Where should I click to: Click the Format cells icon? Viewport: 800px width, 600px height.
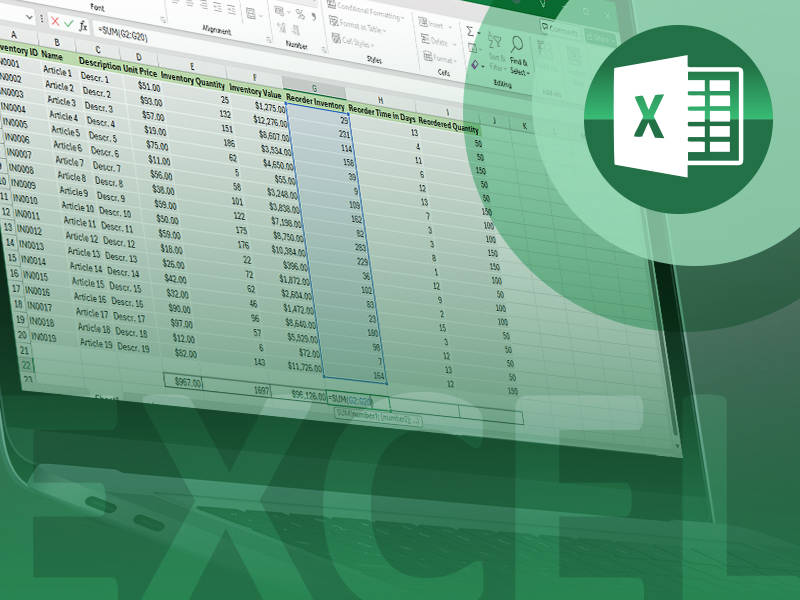(x=428, y=56)
